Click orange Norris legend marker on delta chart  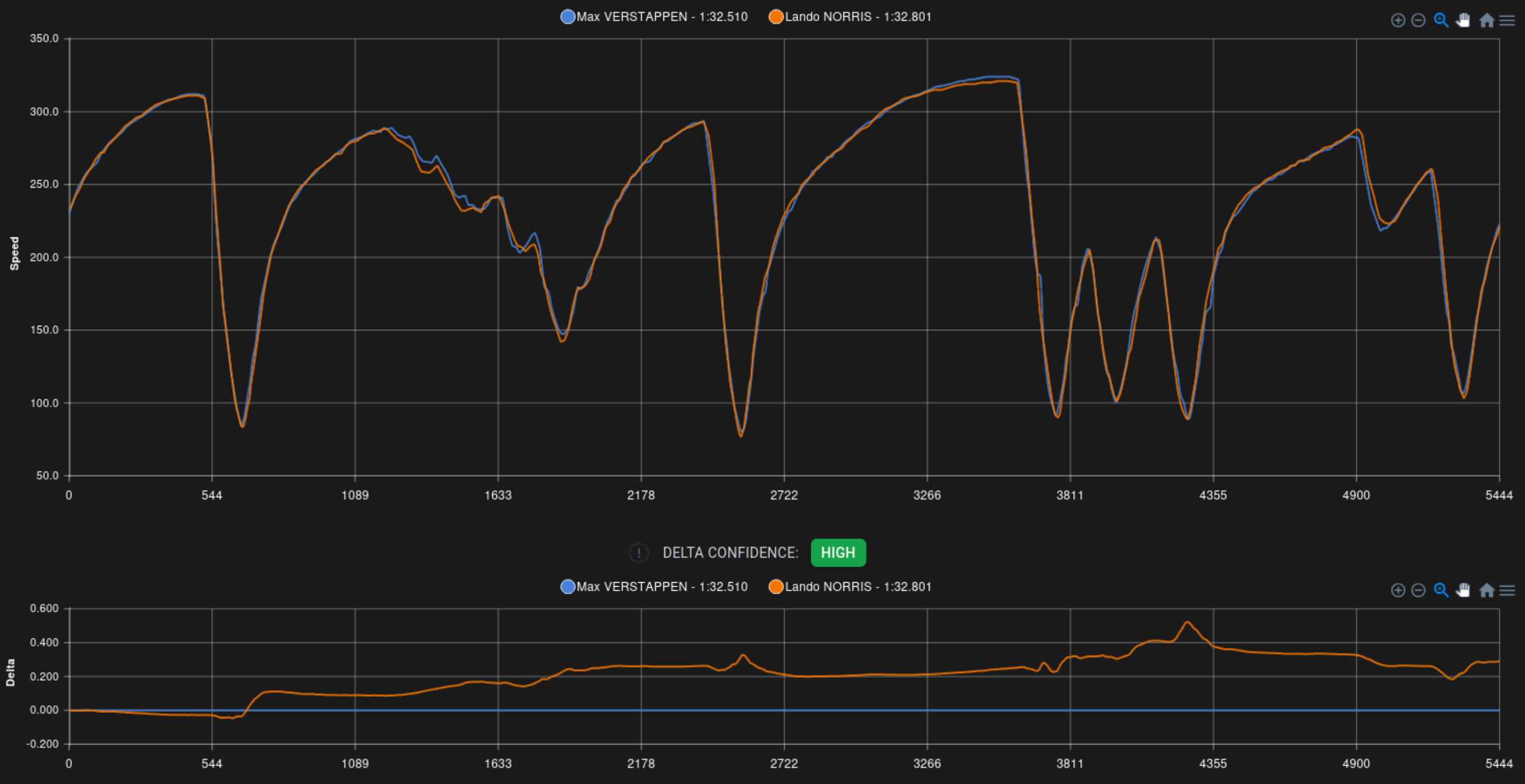click(x=776, y=586)
